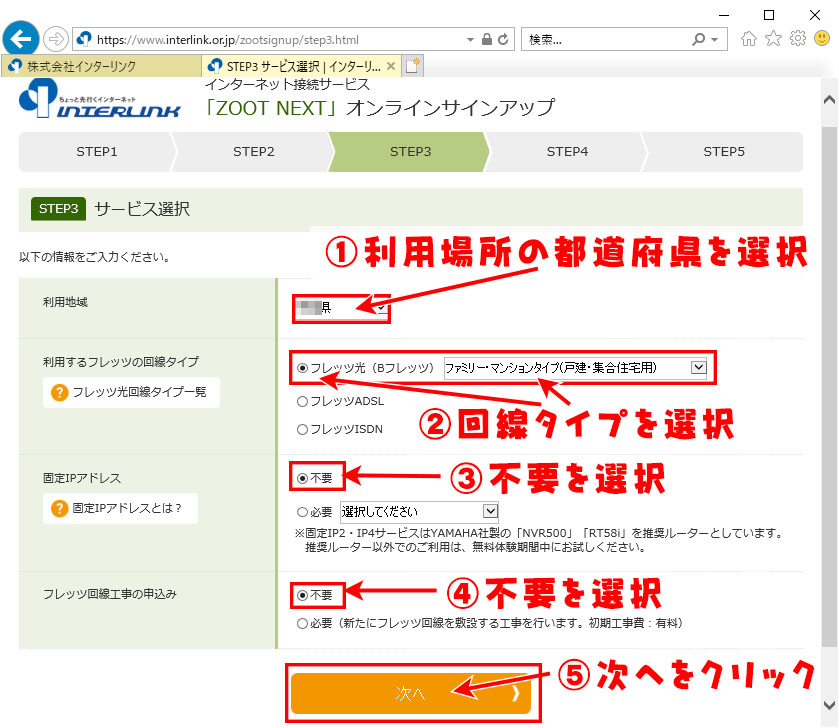This screenshot has width=839, height=728.
Task: Click the orange 次へ button
Action: pos(411,693)
